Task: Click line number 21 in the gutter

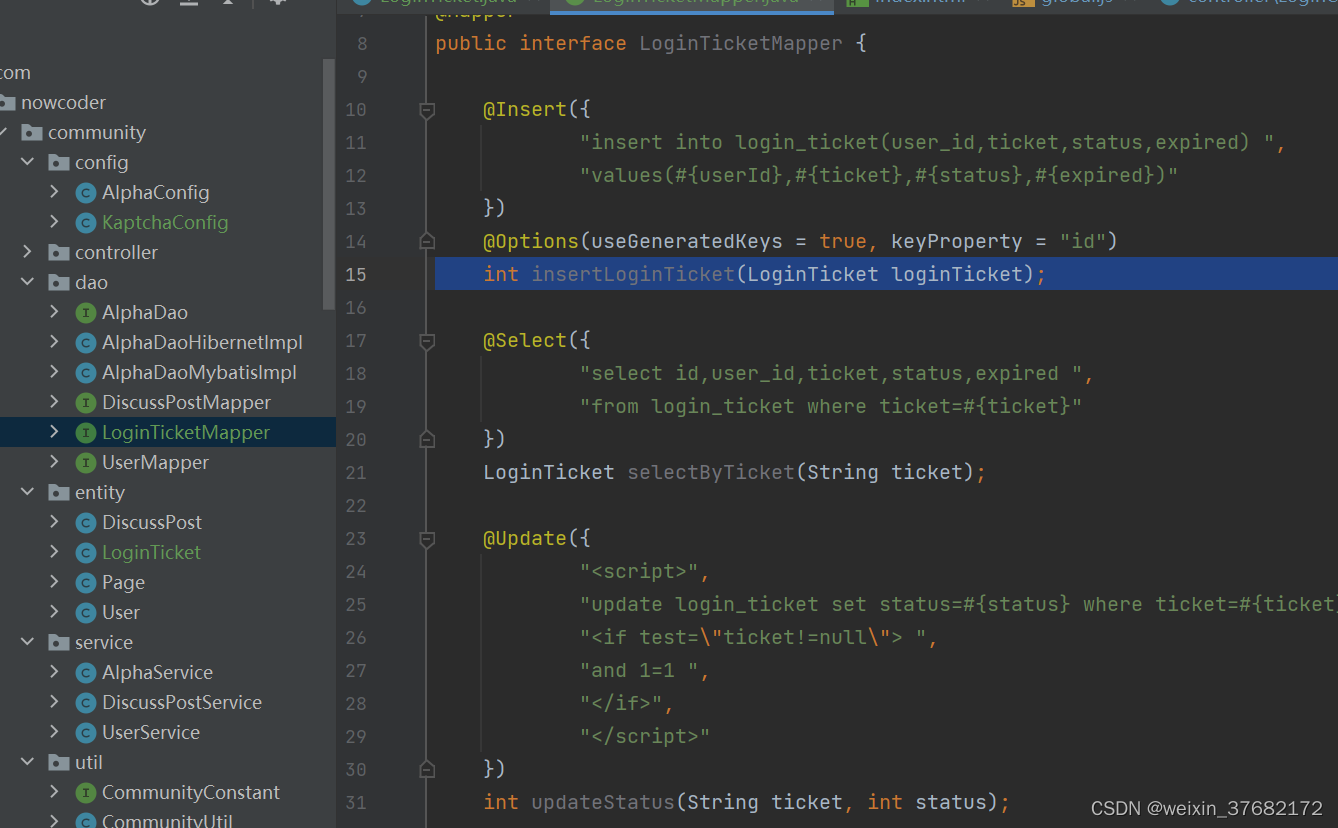Action: pyautogui.click(x=356, y=472)
